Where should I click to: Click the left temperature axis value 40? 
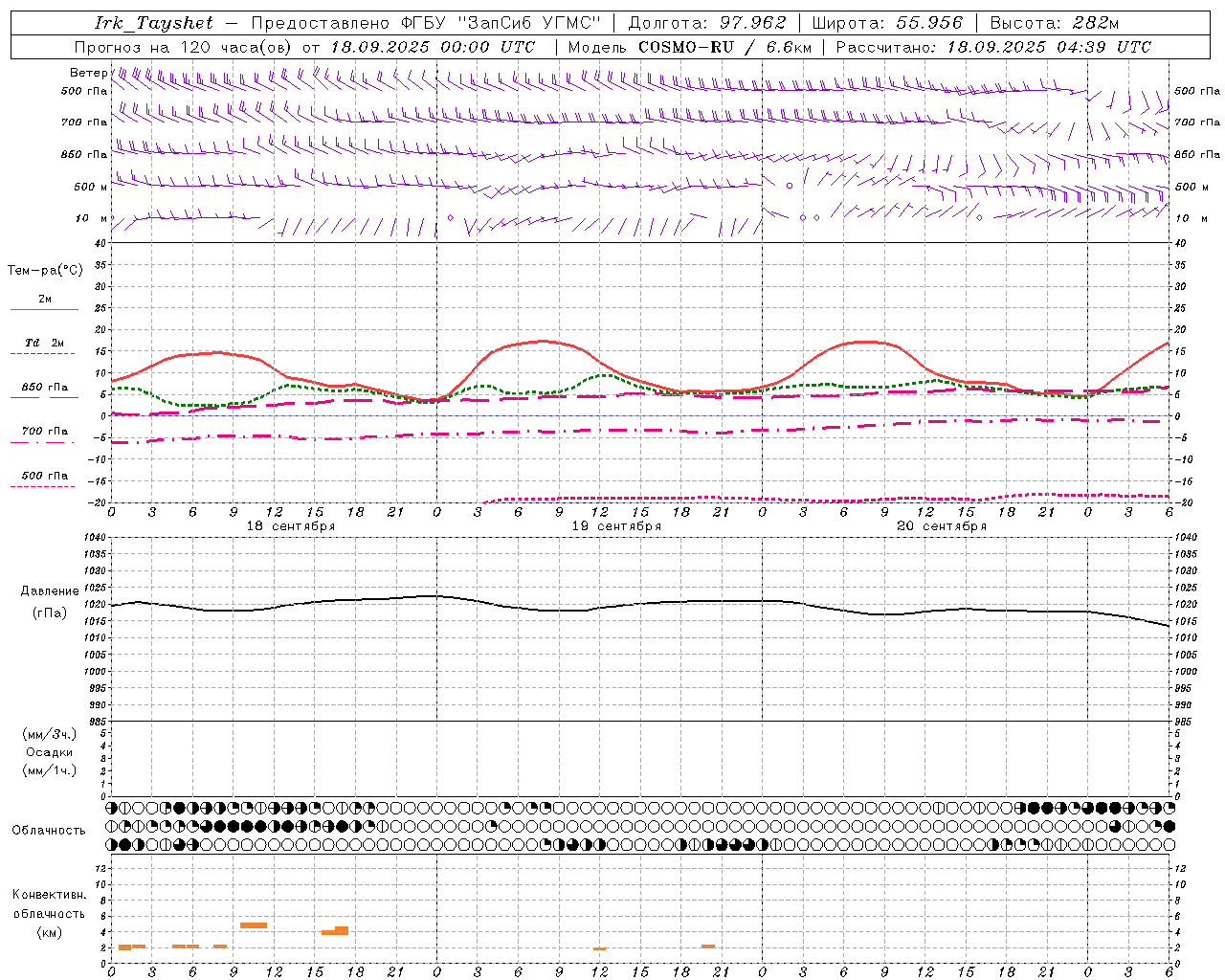[101, 243]
